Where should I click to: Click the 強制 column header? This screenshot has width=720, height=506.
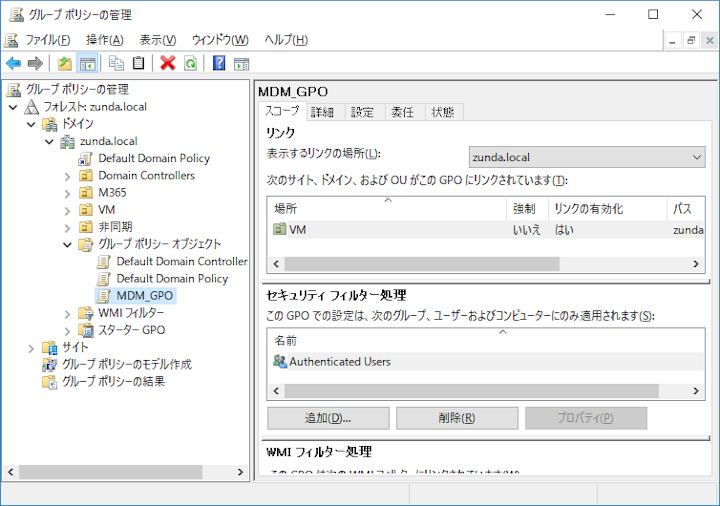527,209
